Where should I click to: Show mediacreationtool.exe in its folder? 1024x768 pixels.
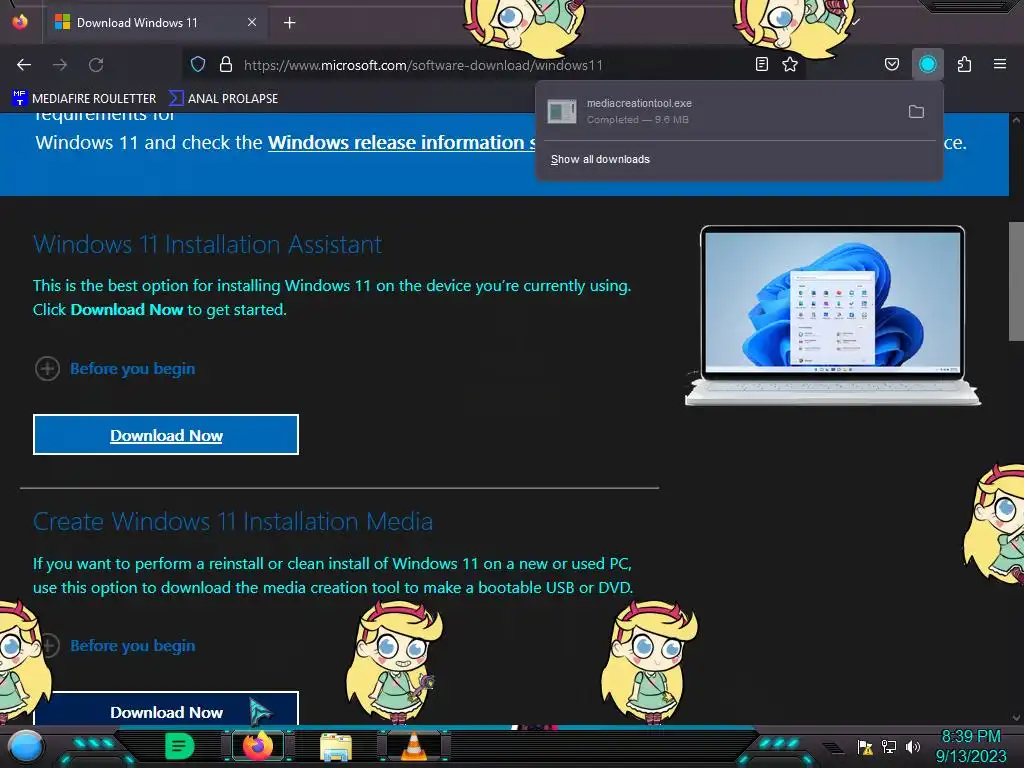[916, 112]
